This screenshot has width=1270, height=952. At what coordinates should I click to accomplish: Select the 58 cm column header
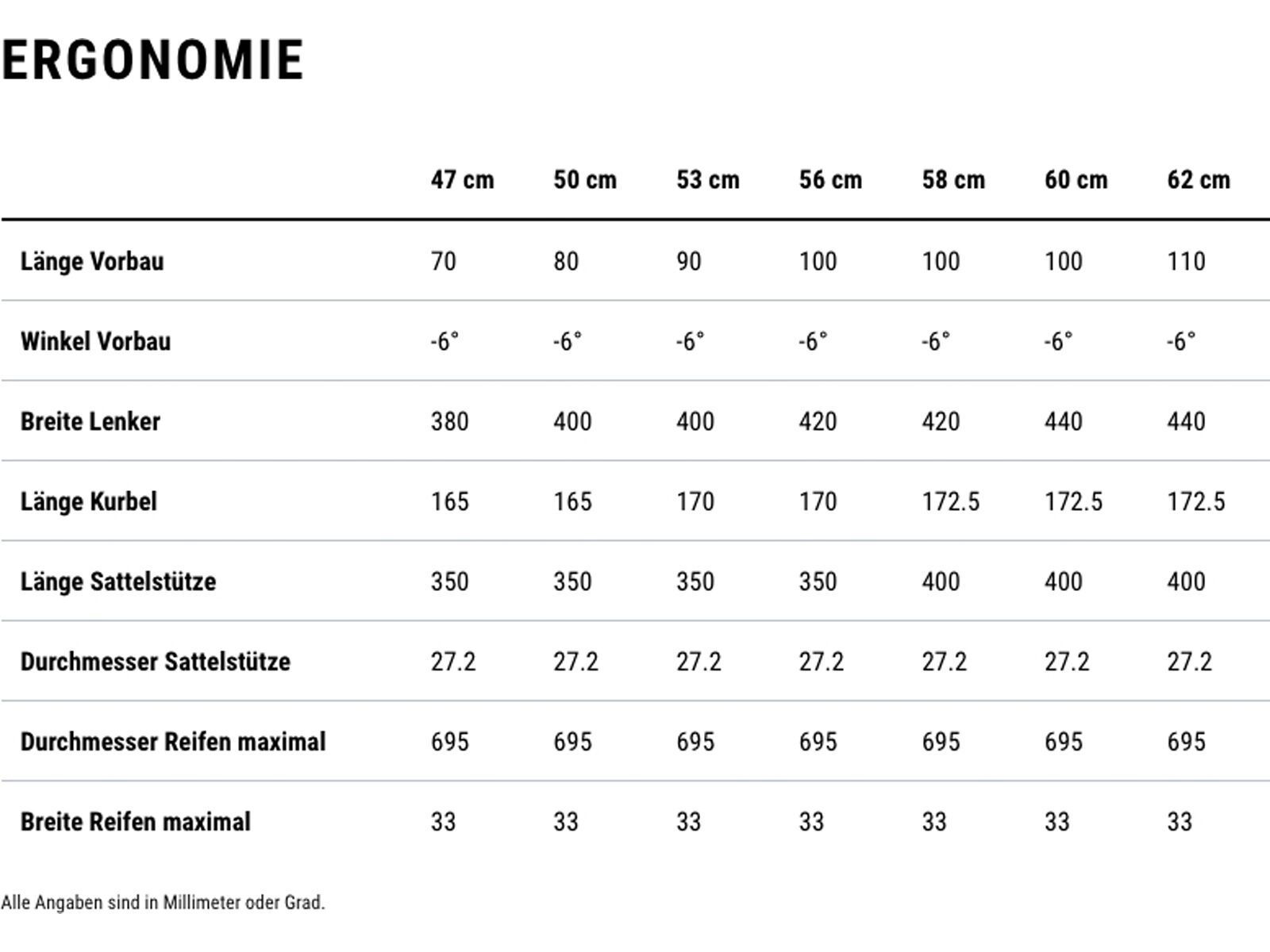[953, 180]
